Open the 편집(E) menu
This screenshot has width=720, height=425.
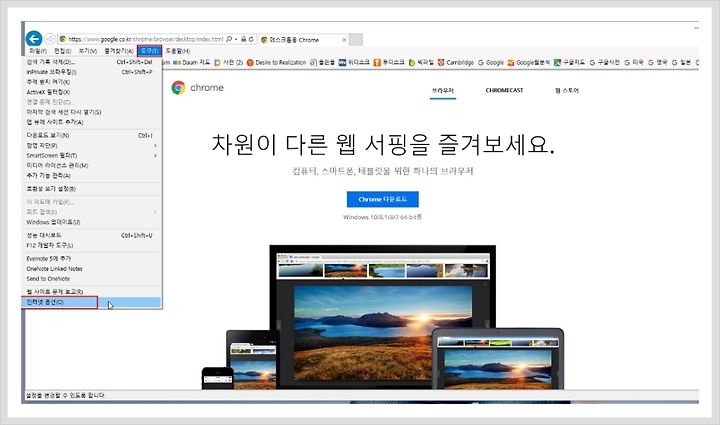click(x=62, y=51)
